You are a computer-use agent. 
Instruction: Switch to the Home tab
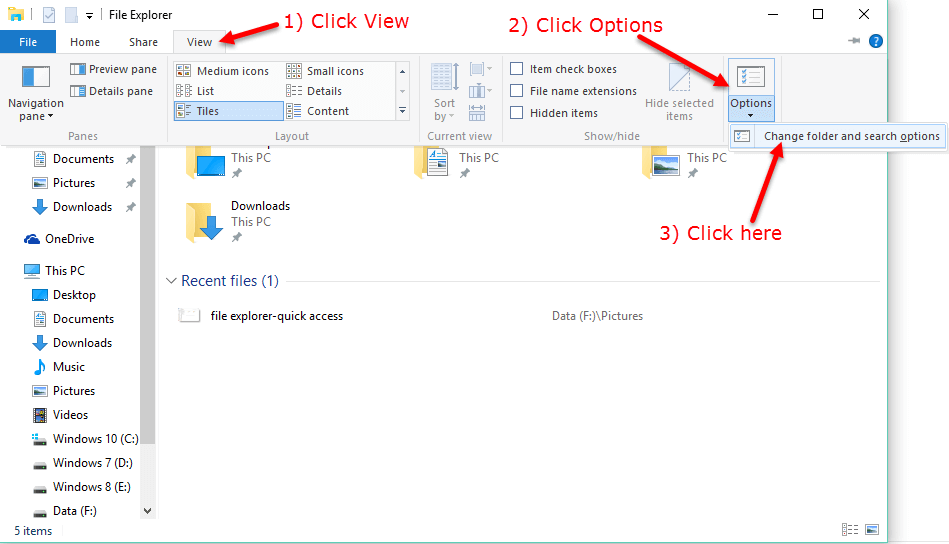[x=85, y=42]
